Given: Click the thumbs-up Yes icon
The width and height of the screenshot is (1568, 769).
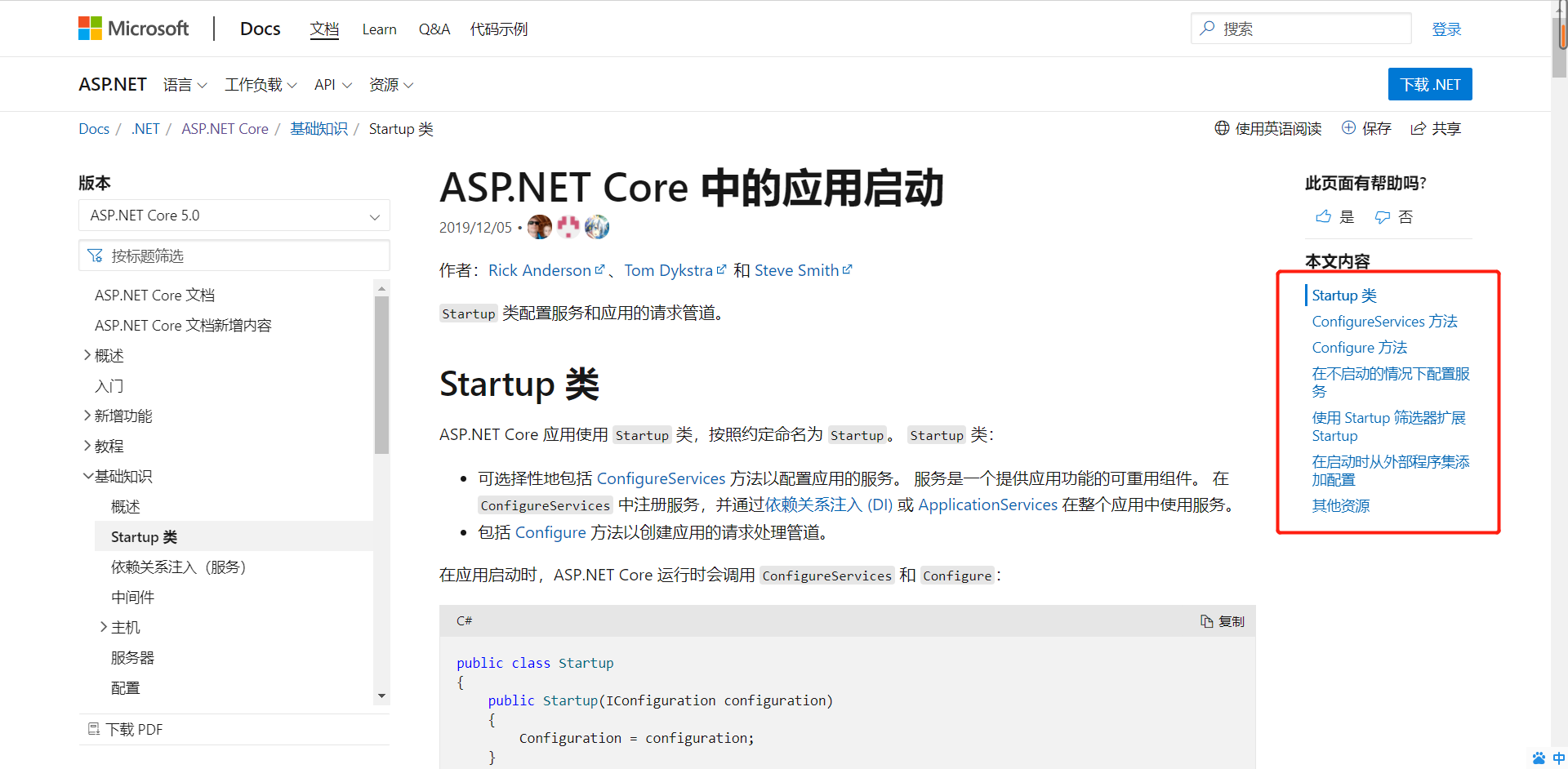Looking at the screenshot, I should tap(1323, 216).
